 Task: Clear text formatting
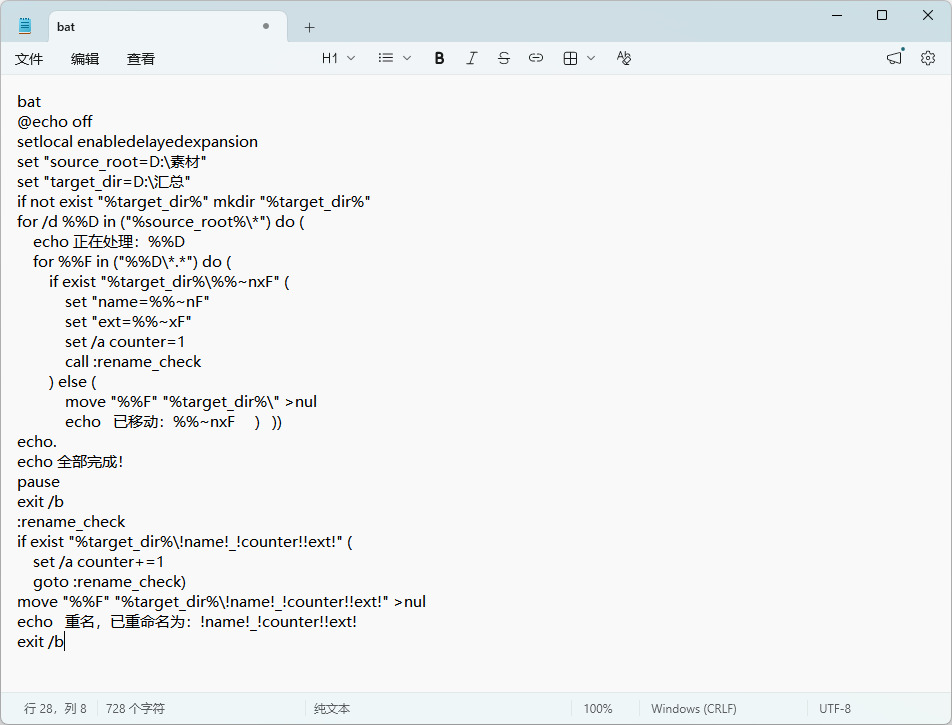(624, 58)
